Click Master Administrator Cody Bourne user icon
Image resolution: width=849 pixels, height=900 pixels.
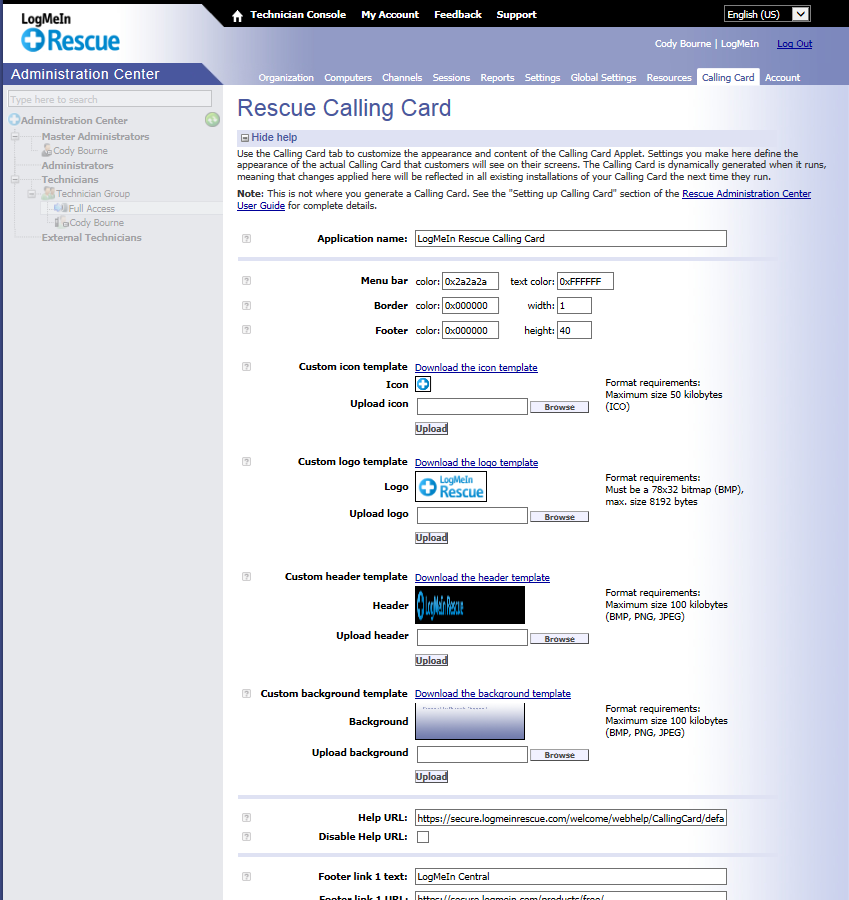[47, 150]
